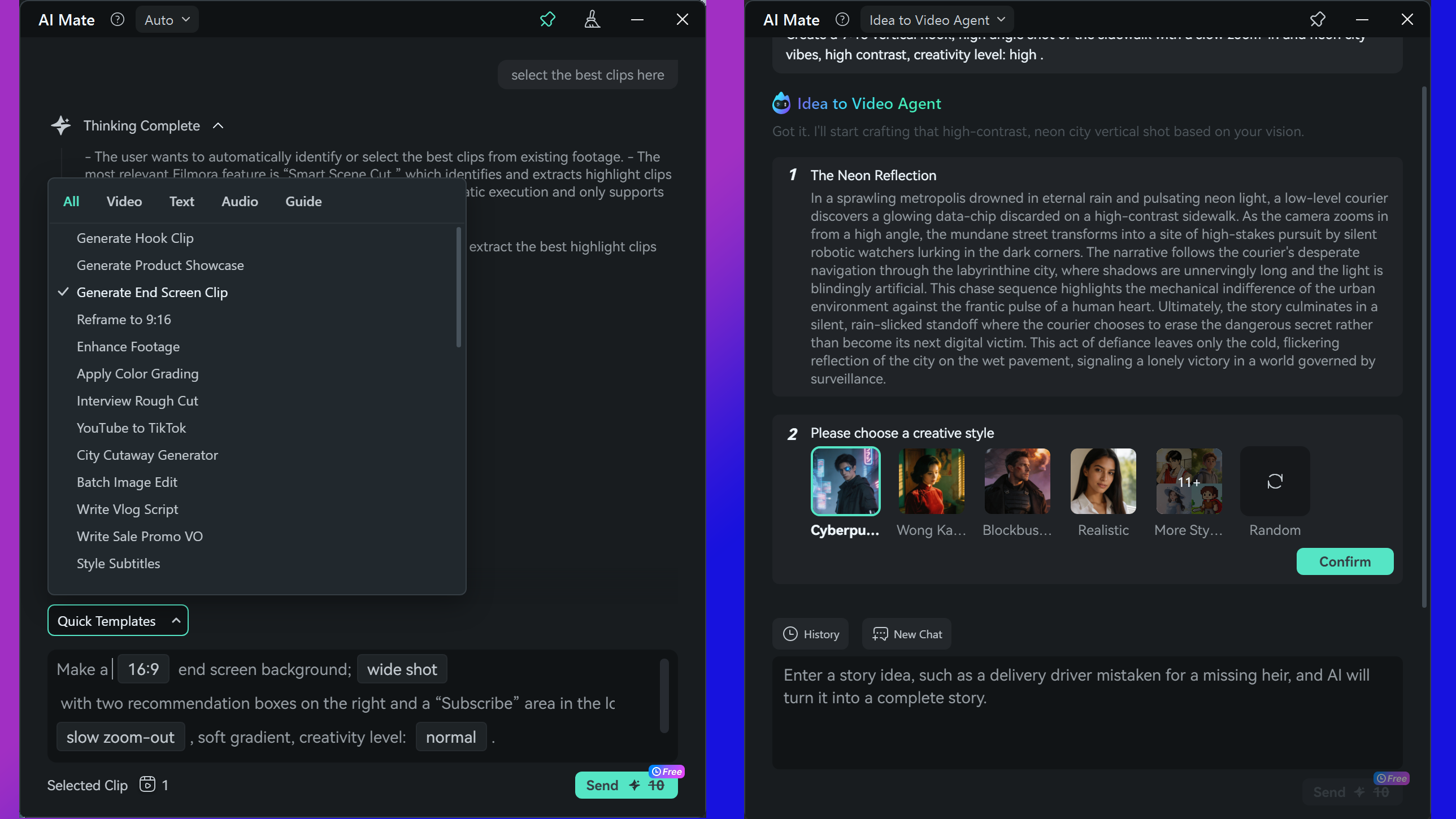Change the wide shot chip
The height and width of the screenshot is (819, 1456).
pyautogui.click(x=402, y=669)
